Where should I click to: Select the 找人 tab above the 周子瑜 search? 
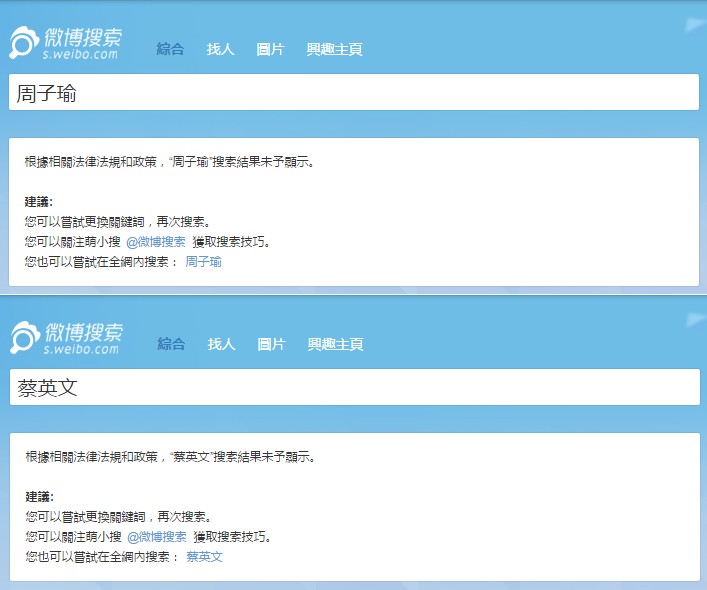coord(220,49)
